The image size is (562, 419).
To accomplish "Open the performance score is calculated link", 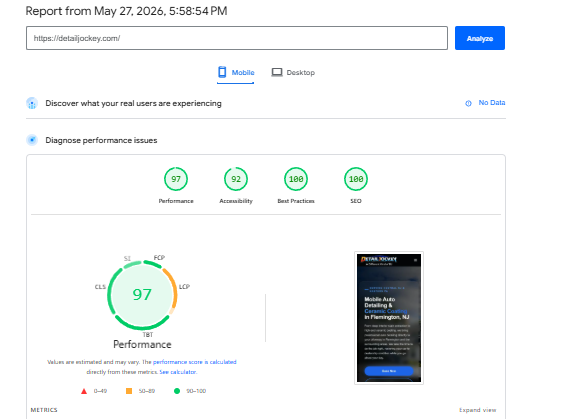I will coord(195,362).
